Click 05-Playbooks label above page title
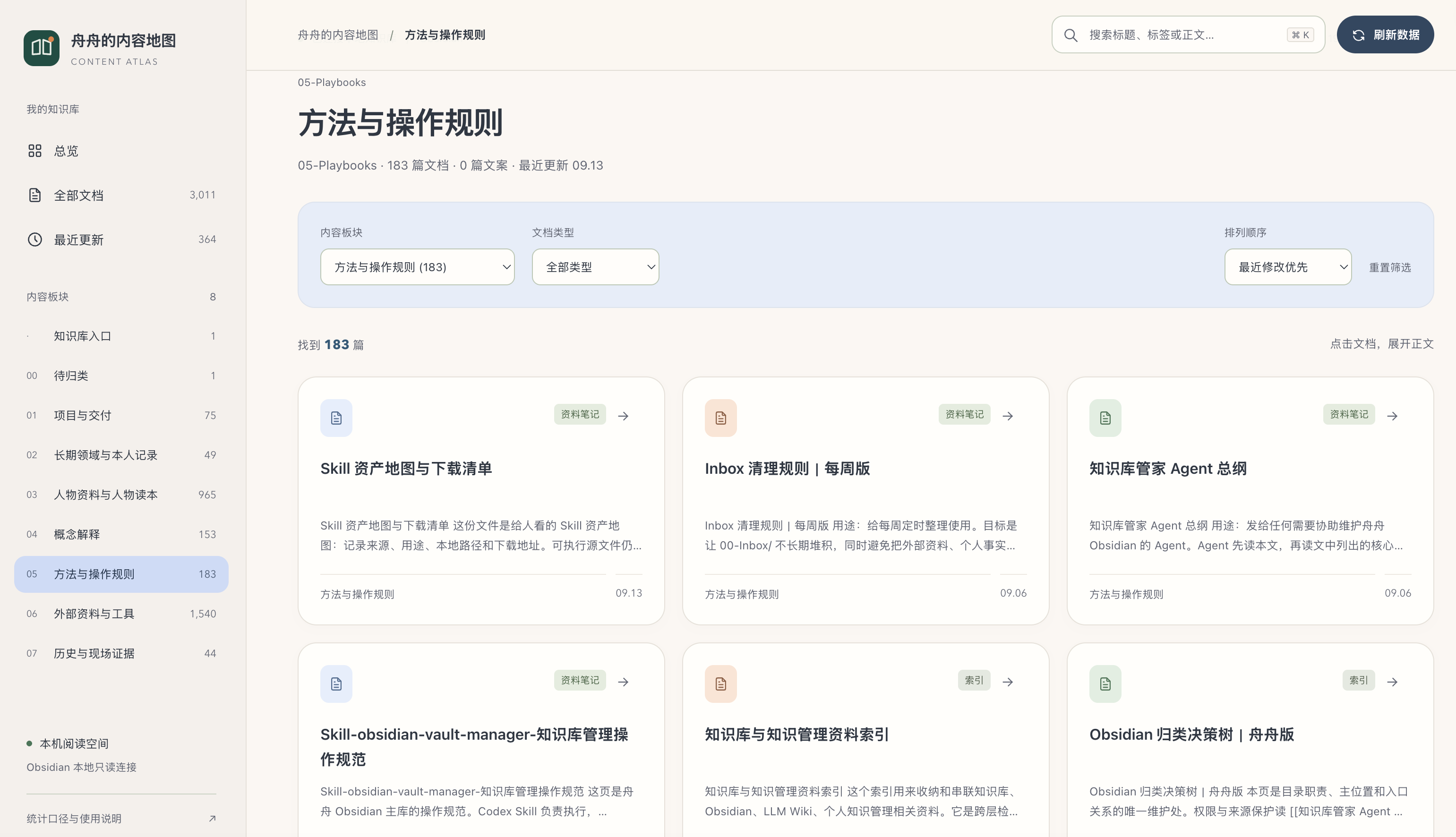Screen dimensions: 1456x837 click(x=332, y=82)
